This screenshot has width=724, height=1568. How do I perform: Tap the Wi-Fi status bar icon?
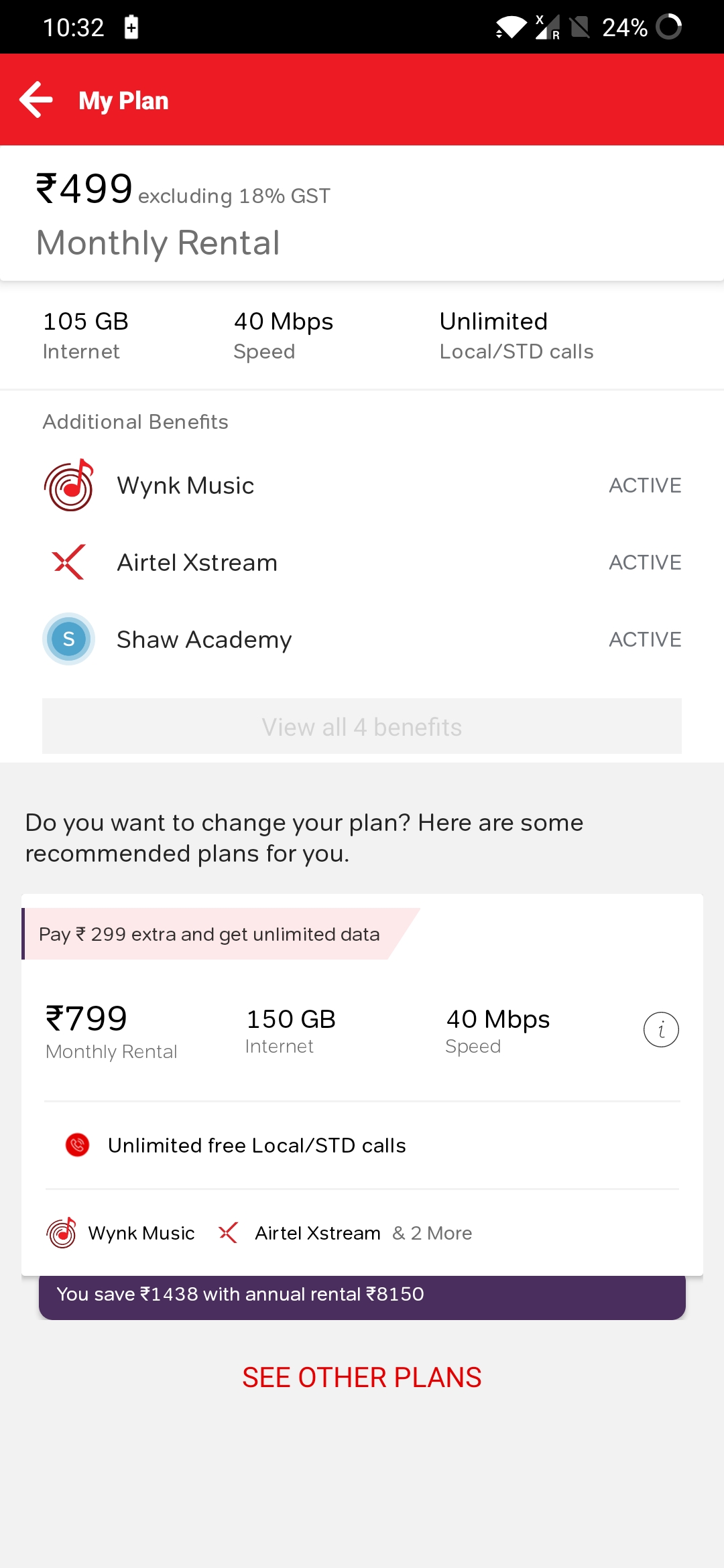click(511, 27)
